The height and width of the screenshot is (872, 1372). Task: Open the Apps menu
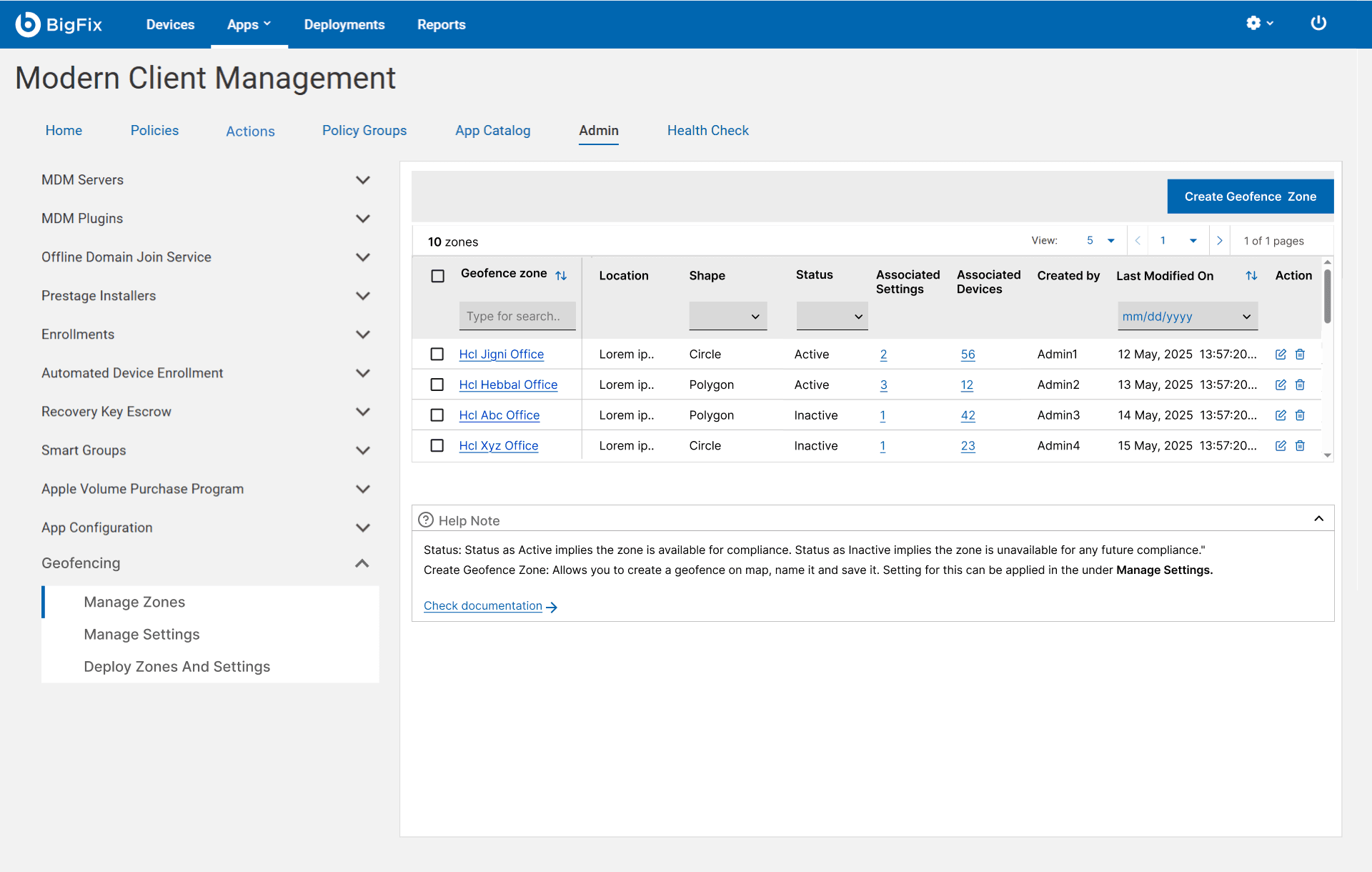click(249, 24)
